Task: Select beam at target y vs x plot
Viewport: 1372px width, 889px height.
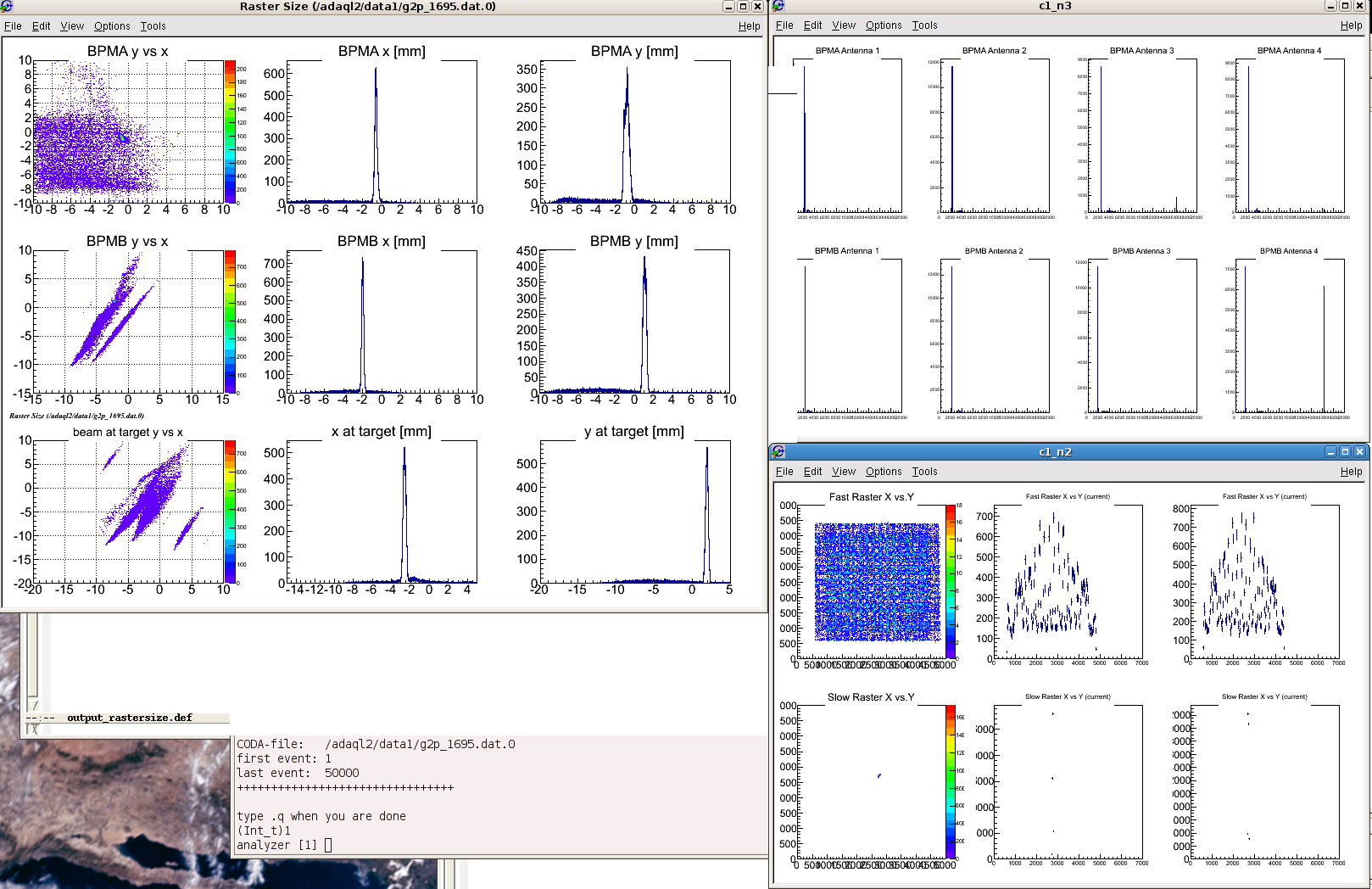Action: point(128,512)
